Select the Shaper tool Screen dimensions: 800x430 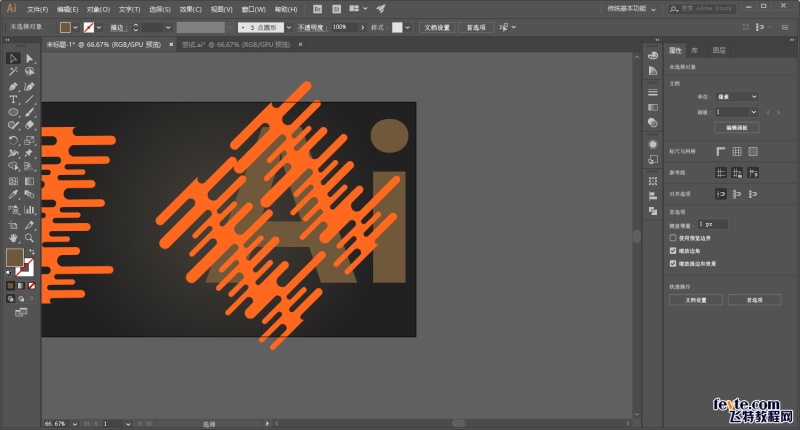[x=13, y=125]
